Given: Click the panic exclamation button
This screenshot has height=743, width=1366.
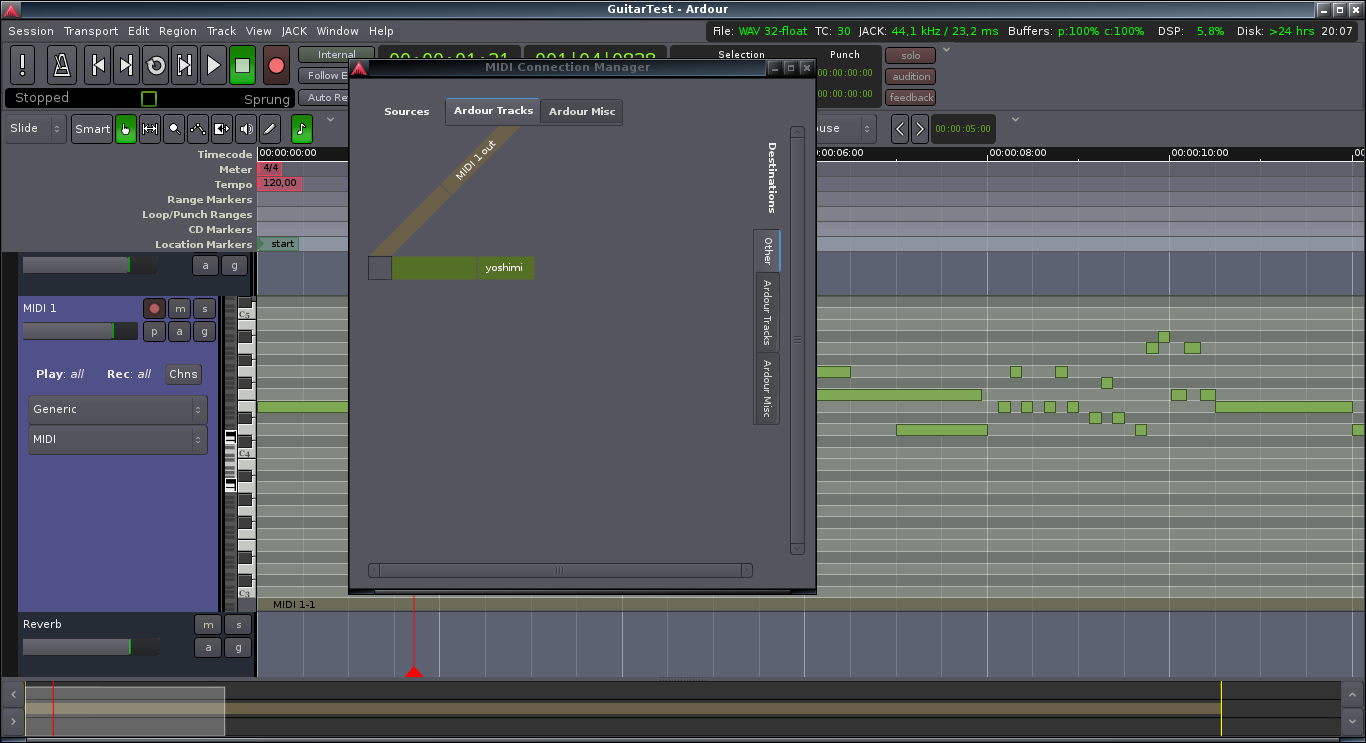Looking at the screenshot, I should coord(22,66).
